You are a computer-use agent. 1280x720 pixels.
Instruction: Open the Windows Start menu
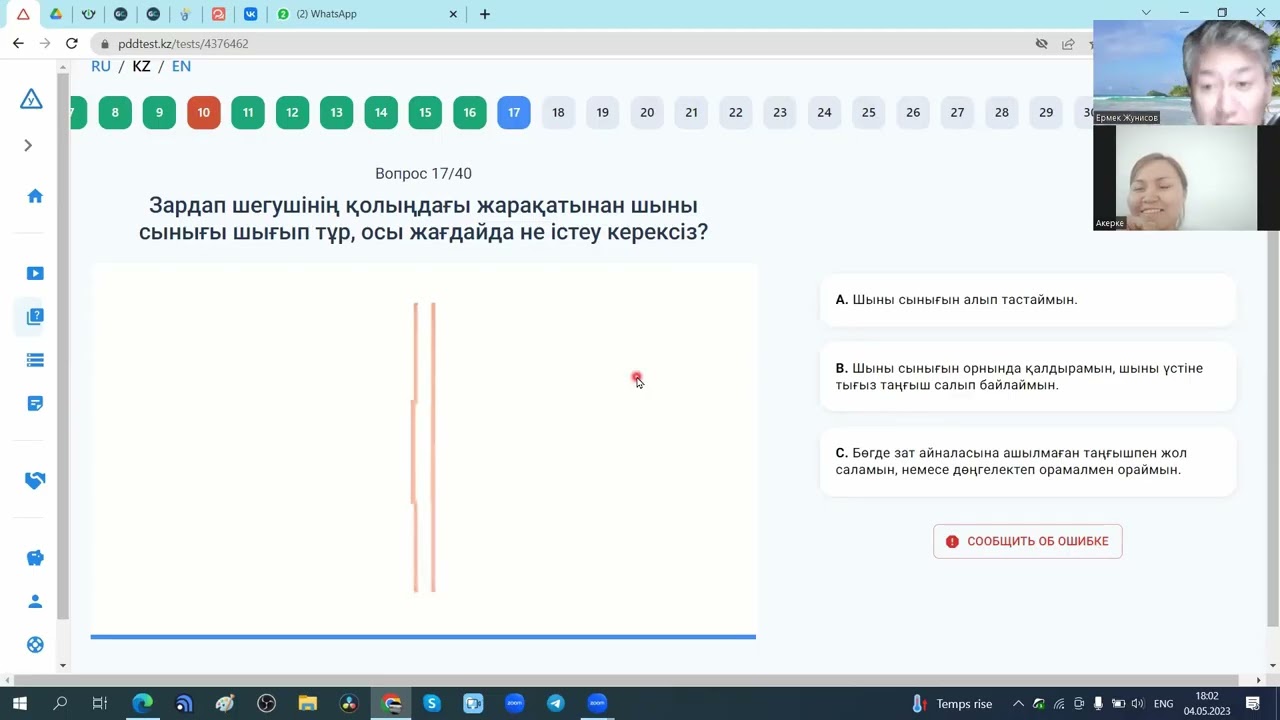(19, 703)
